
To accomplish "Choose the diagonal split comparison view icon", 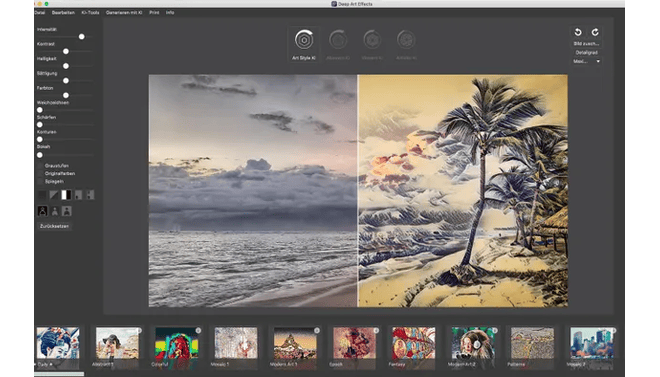I will click(54, 195).
